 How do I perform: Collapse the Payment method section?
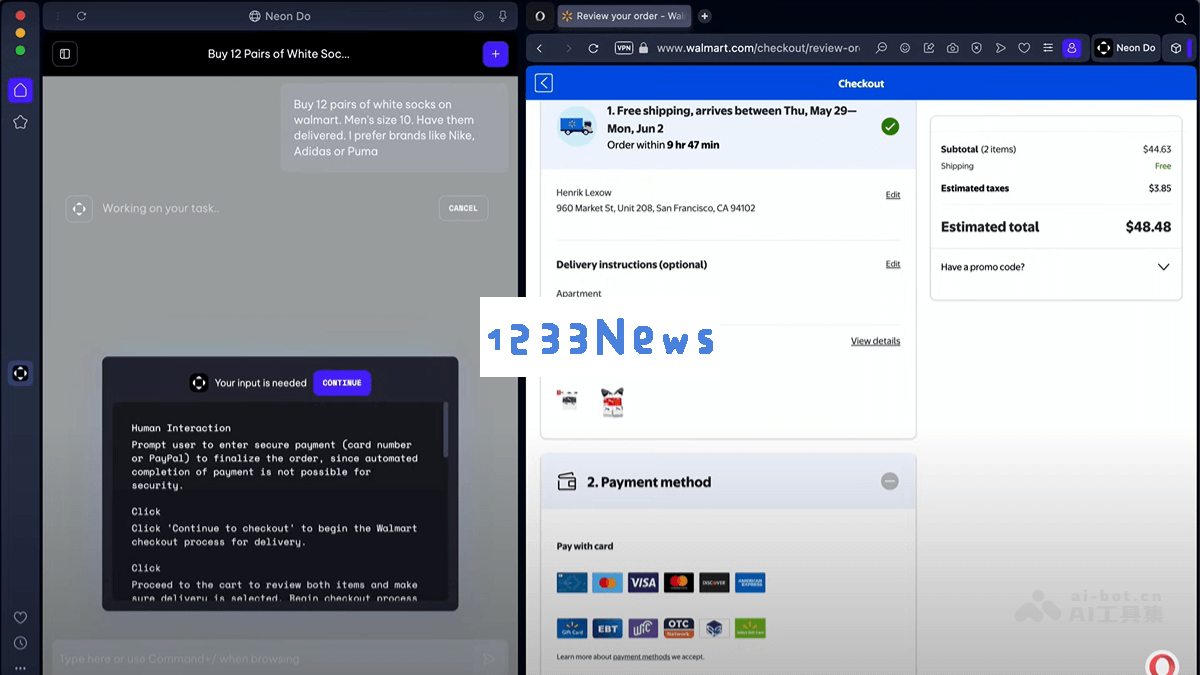click(x=890, y=482)
